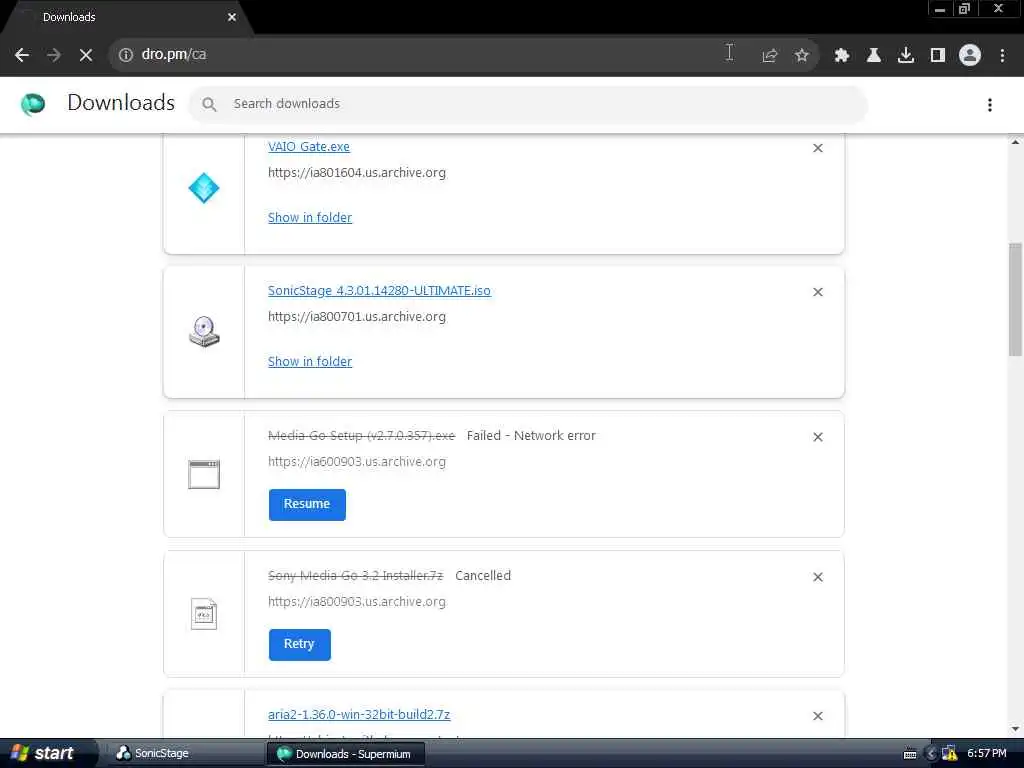
Task: Bookmark this page with the star
Action: click(x=802, y=56)
